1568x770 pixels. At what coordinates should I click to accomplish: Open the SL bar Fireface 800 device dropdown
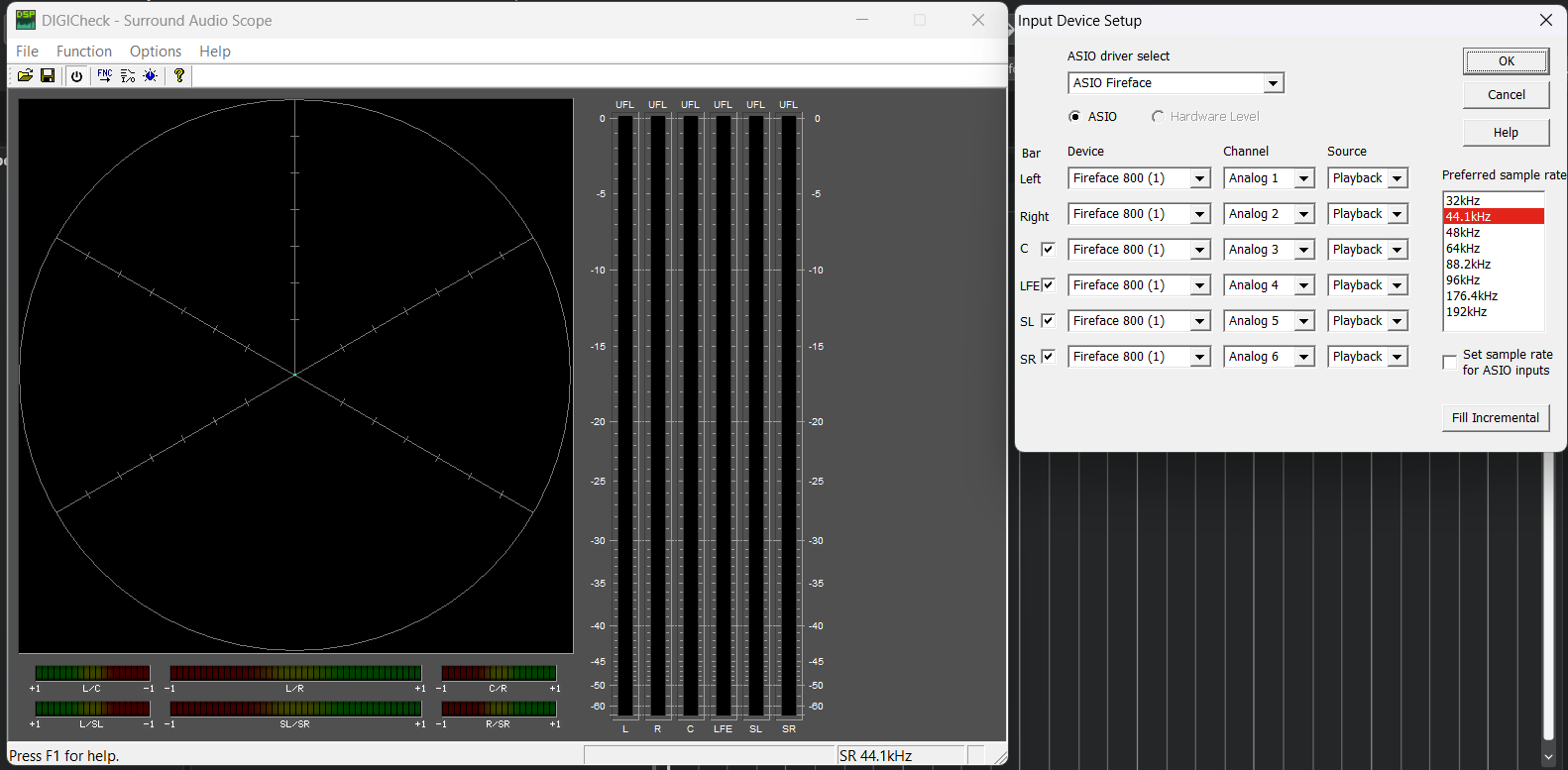(1200, 321)
